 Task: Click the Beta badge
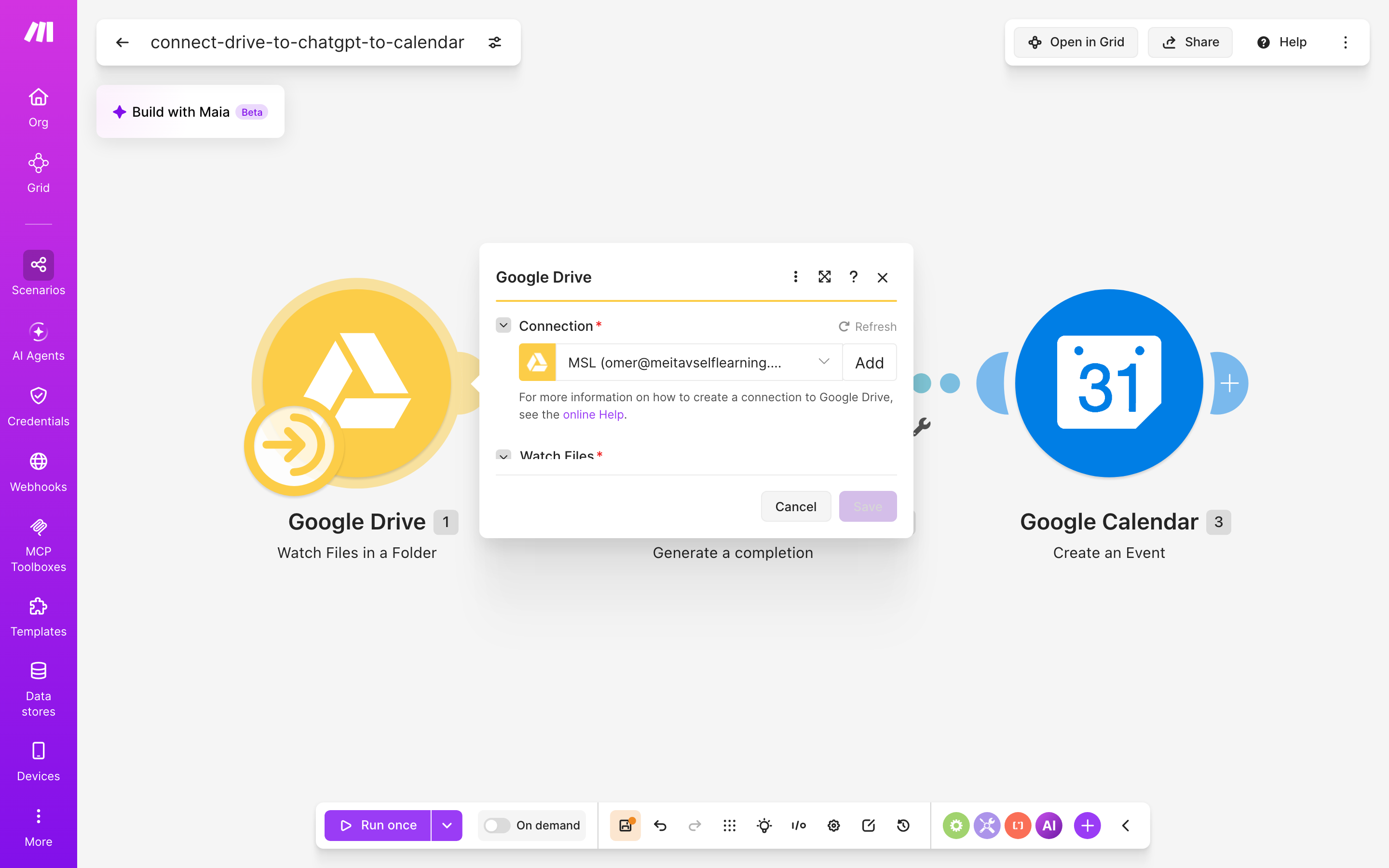click(x=251, y=112)
